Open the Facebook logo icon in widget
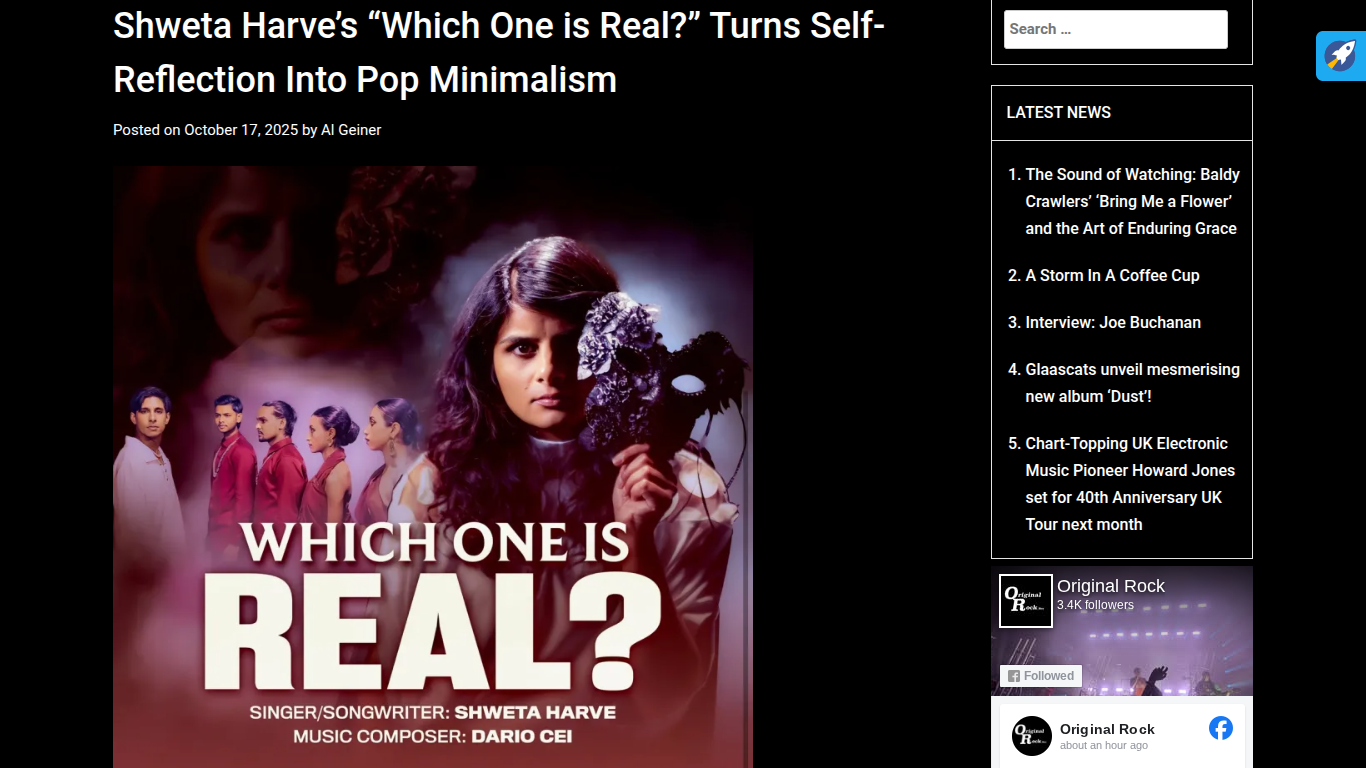Image resolution: width=1366 pixels, height=768 pixels. (1221, 728)
